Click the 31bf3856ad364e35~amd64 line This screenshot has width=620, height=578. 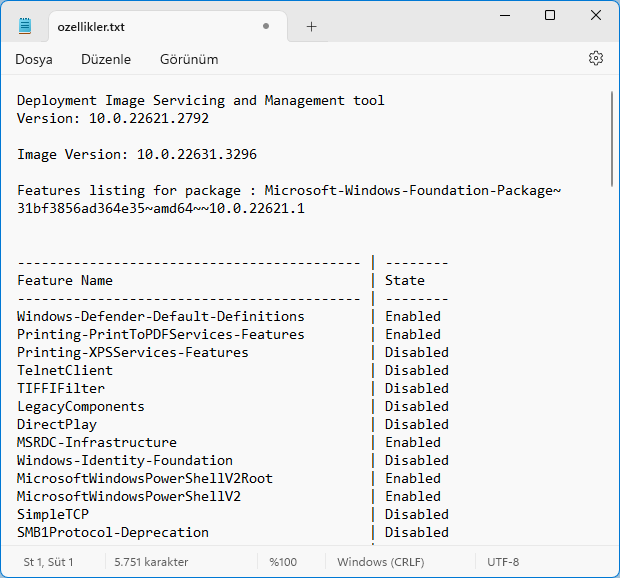(161, 208)
